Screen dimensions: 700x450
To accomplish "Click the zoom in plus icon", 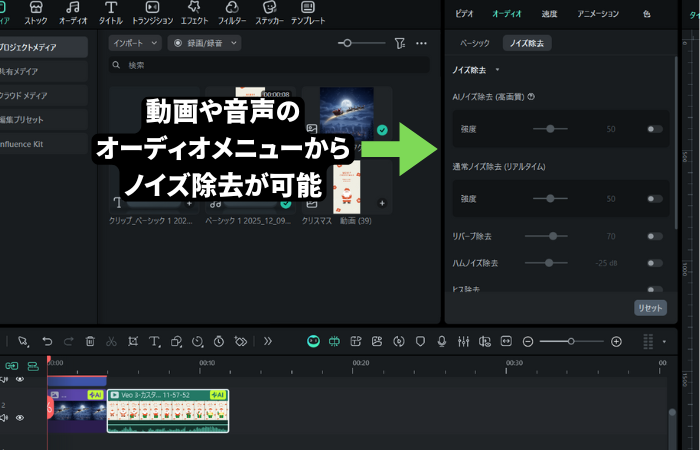I will point(616,342).
